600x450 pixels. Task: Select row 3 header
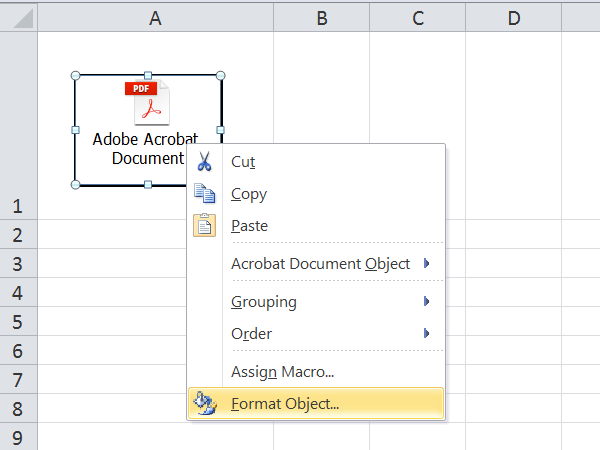tap(17, 263)
